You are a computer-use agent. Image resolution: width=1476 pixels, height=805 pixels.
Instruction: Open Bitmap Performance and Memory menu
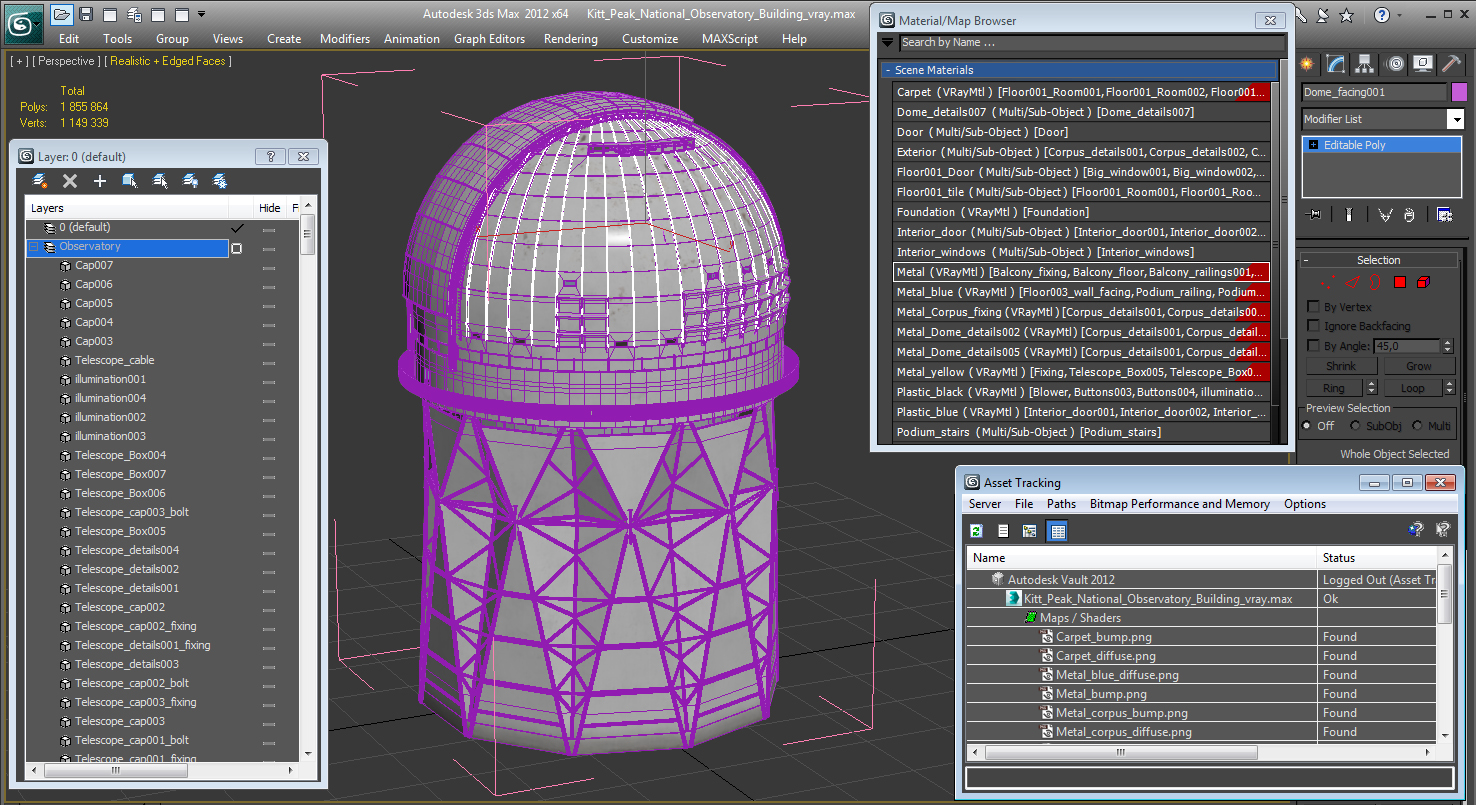pos(1180,504)
